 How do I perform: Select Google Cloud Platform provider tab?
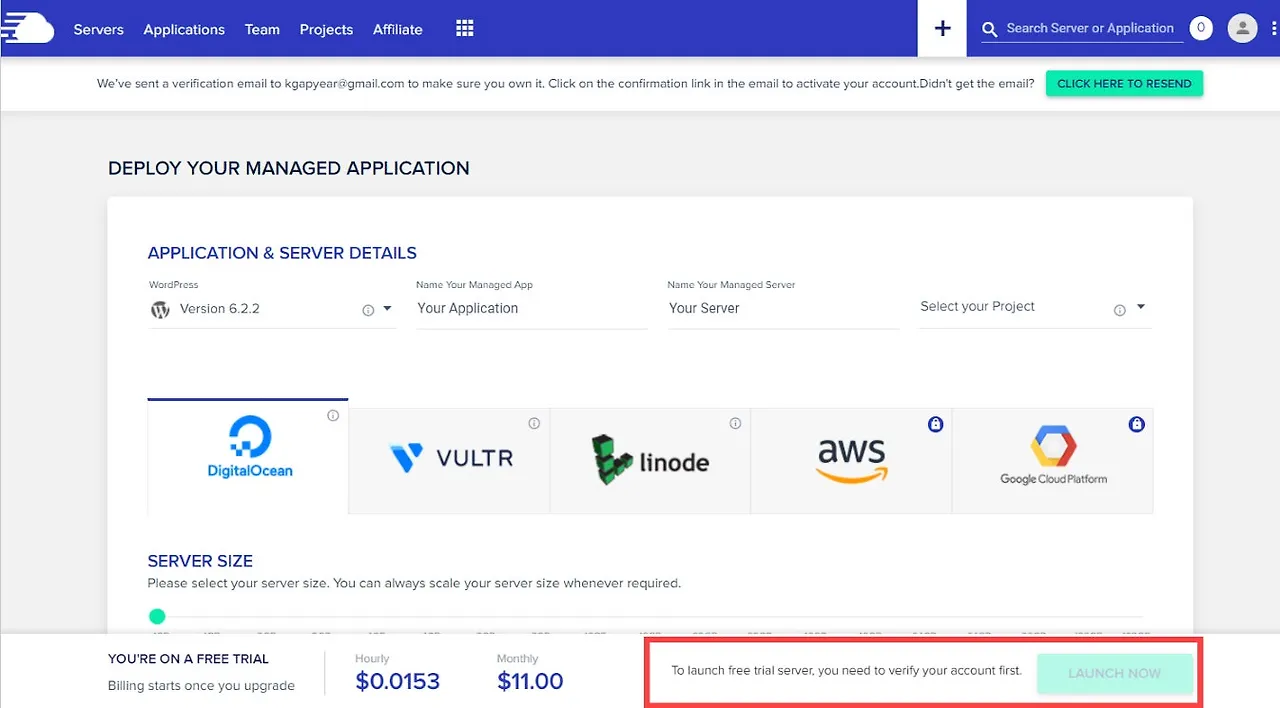pyautogui.click(x=1052, y=460)
